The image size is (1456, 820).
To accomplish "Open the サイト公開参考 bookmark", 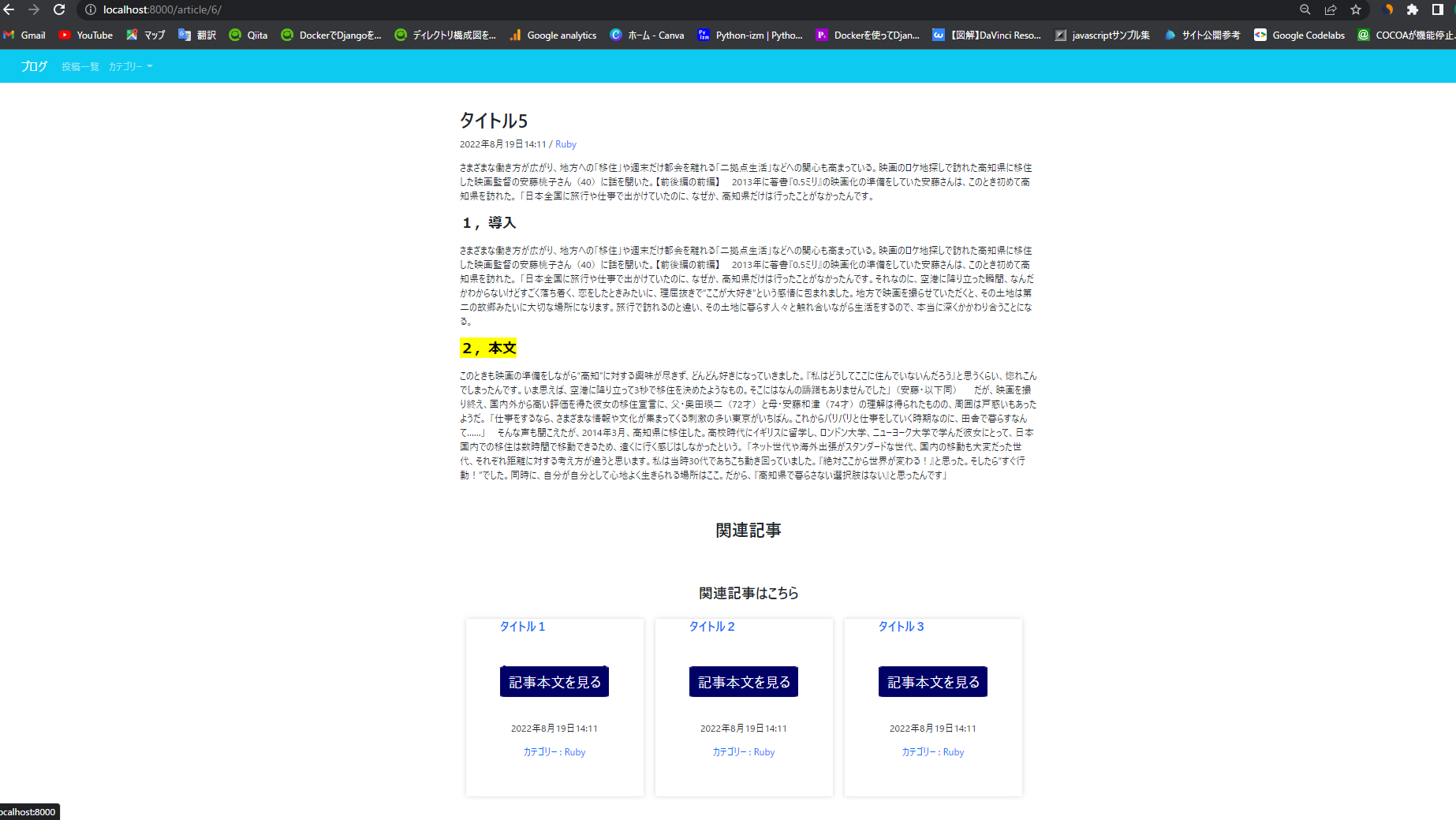I will [1202, 35].
